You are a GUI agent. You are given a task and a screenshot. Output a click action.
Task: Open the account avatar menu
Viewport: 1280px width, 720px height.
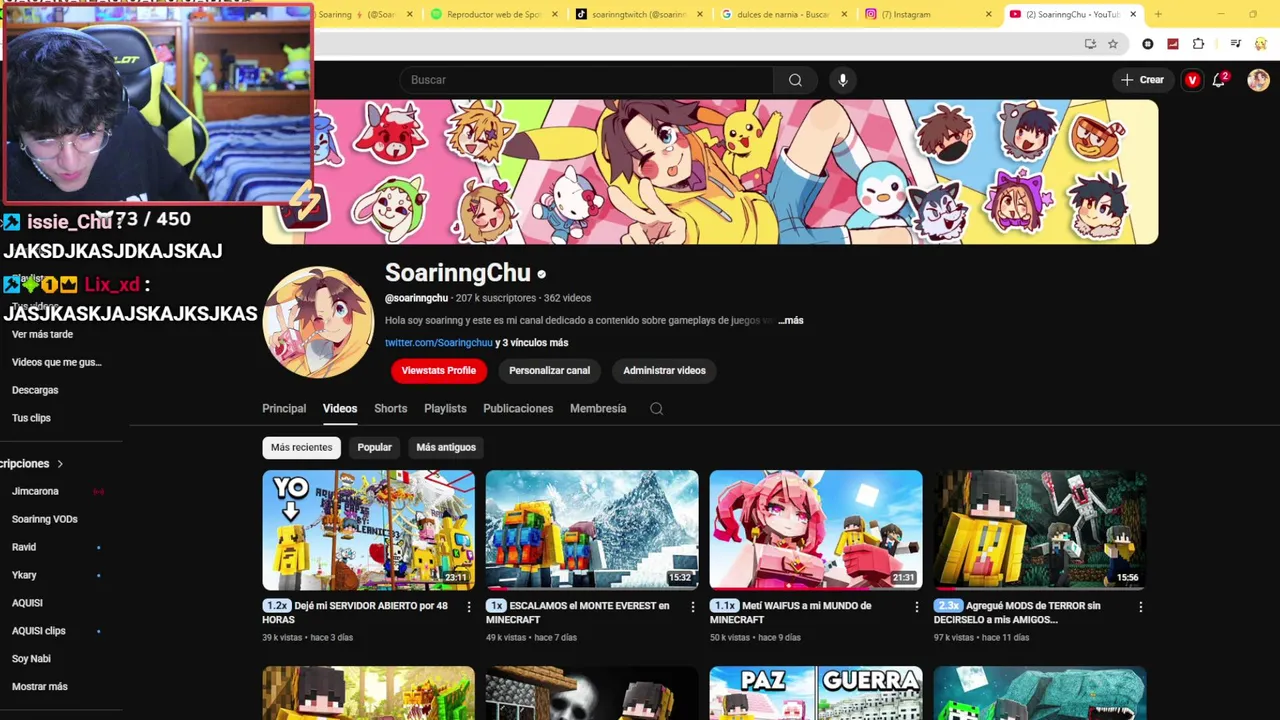pos(1258,80)
